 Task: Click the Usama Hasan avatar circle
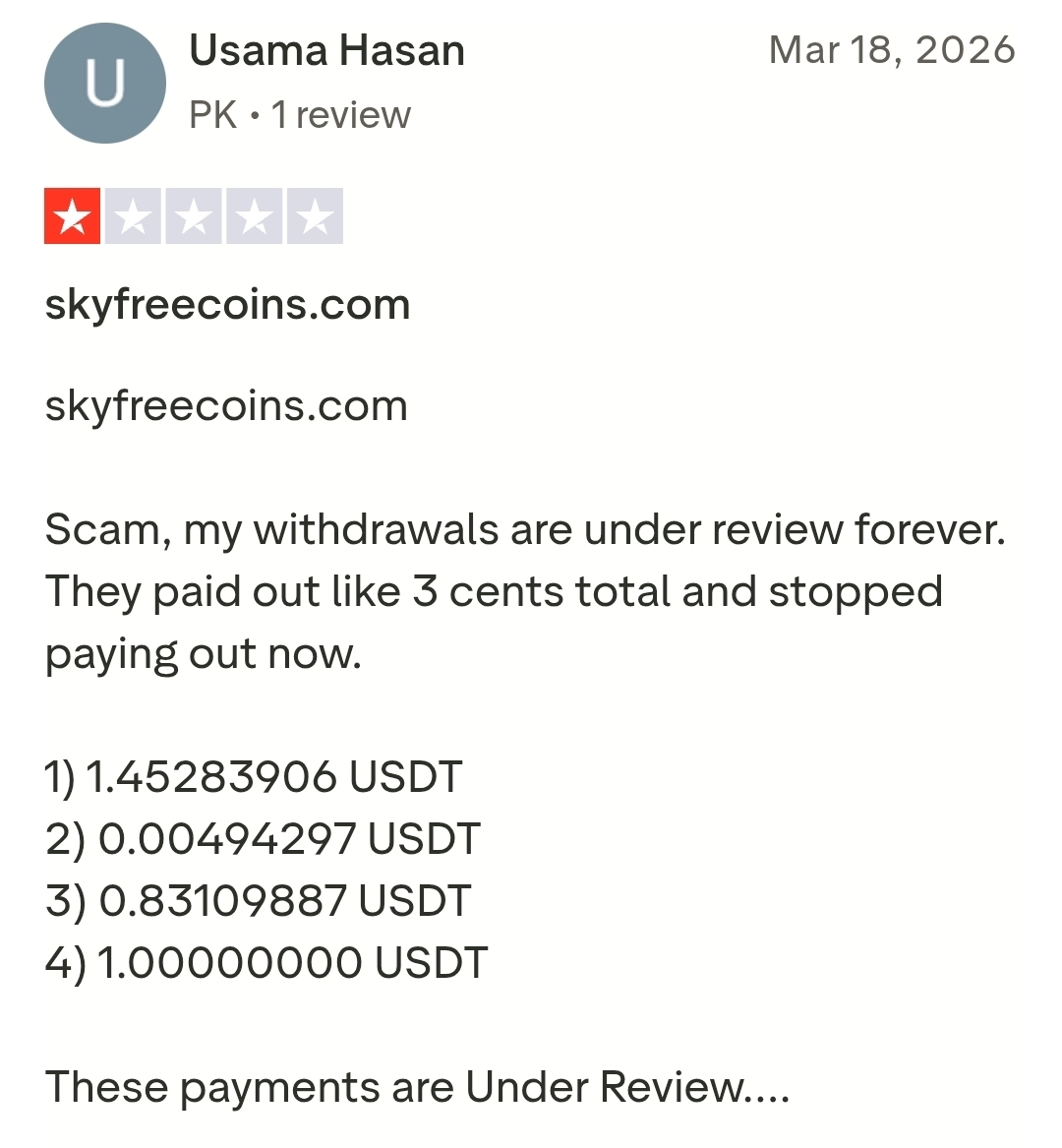click(x=104, y=84)
